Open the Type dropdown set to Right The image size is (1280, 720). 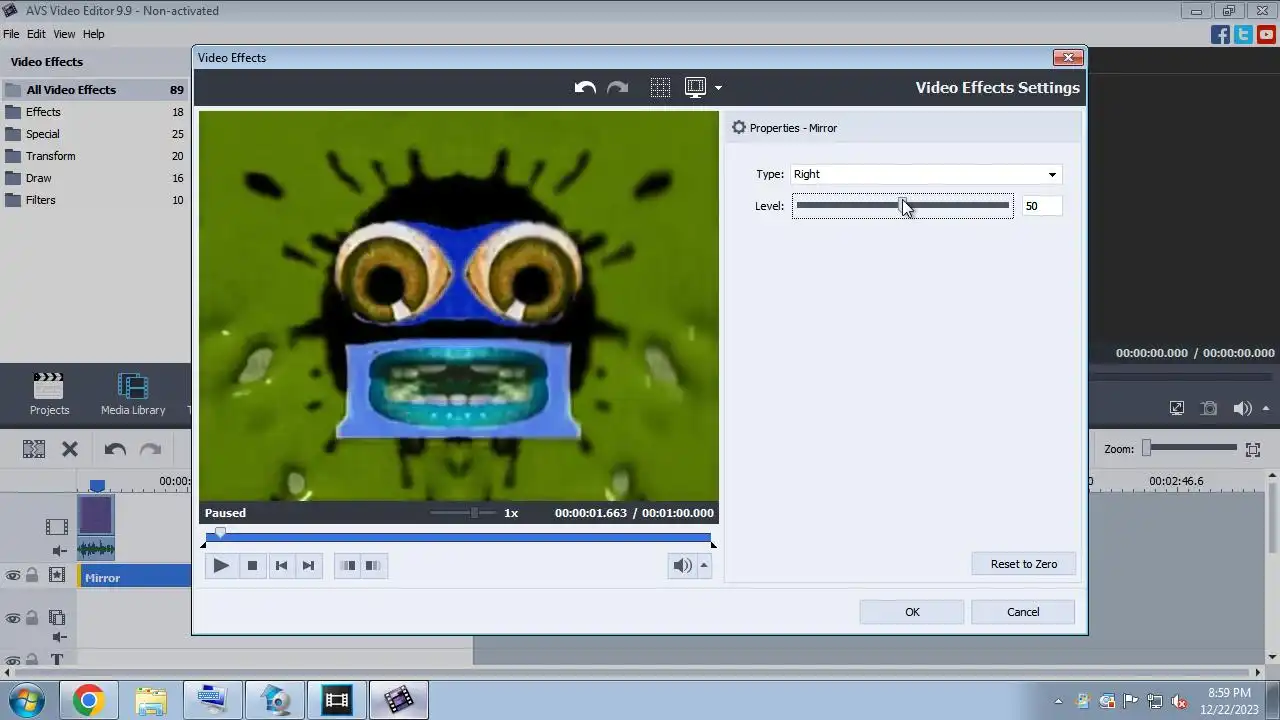coord(925,174)
